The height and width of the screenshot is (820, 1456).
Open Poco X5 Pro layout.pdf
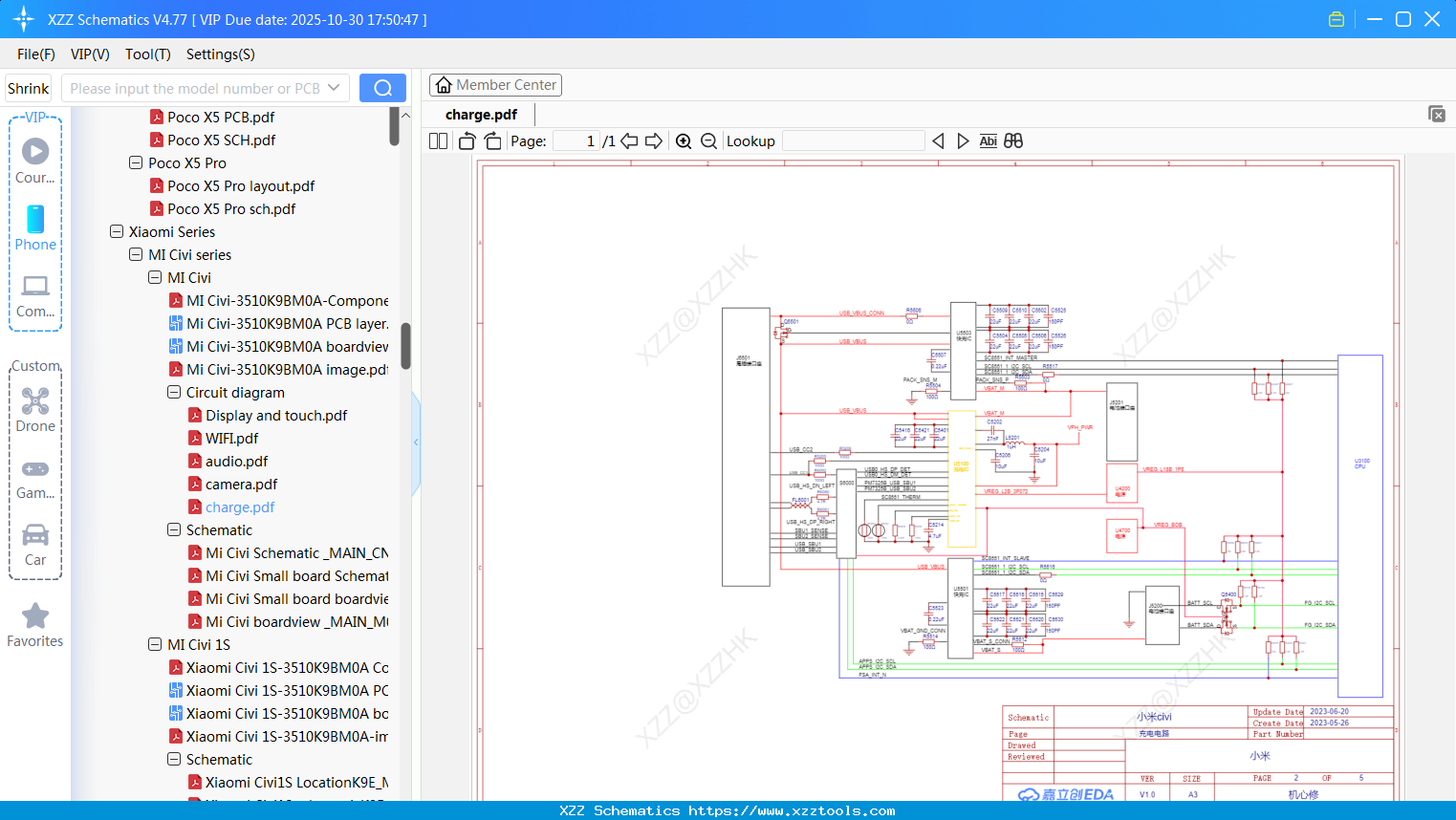pos(241,186)
